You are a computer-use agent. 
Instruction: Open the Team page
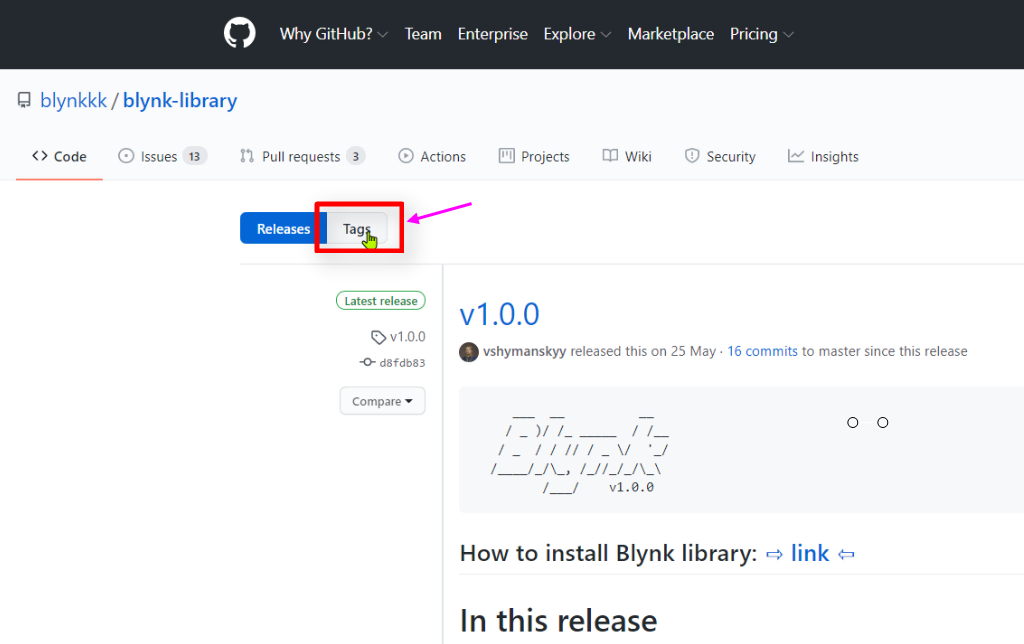tap(423, 34)
